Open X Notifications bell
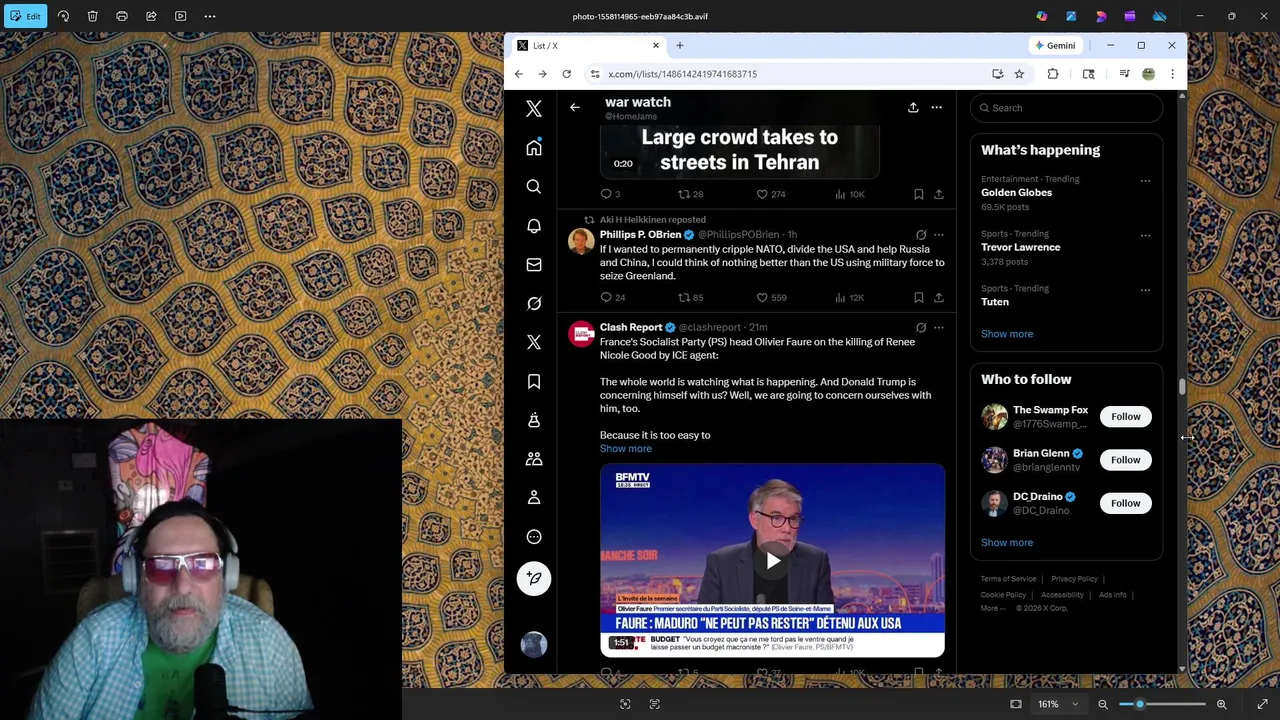This screenshot has height=720, width=1280. coord(534,226)
